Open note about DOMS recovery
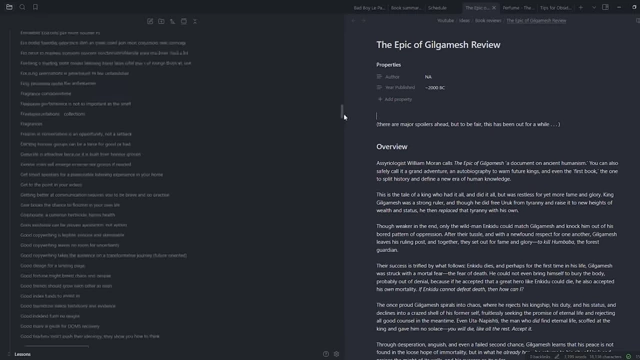 (60, 326)
